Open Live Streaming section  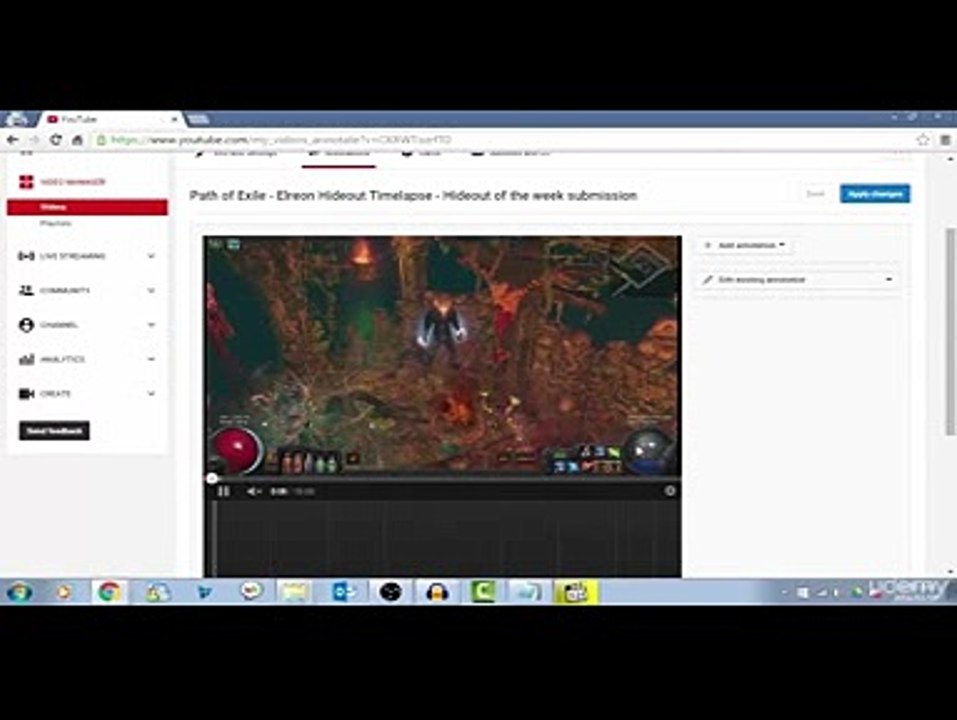(73, 256)
